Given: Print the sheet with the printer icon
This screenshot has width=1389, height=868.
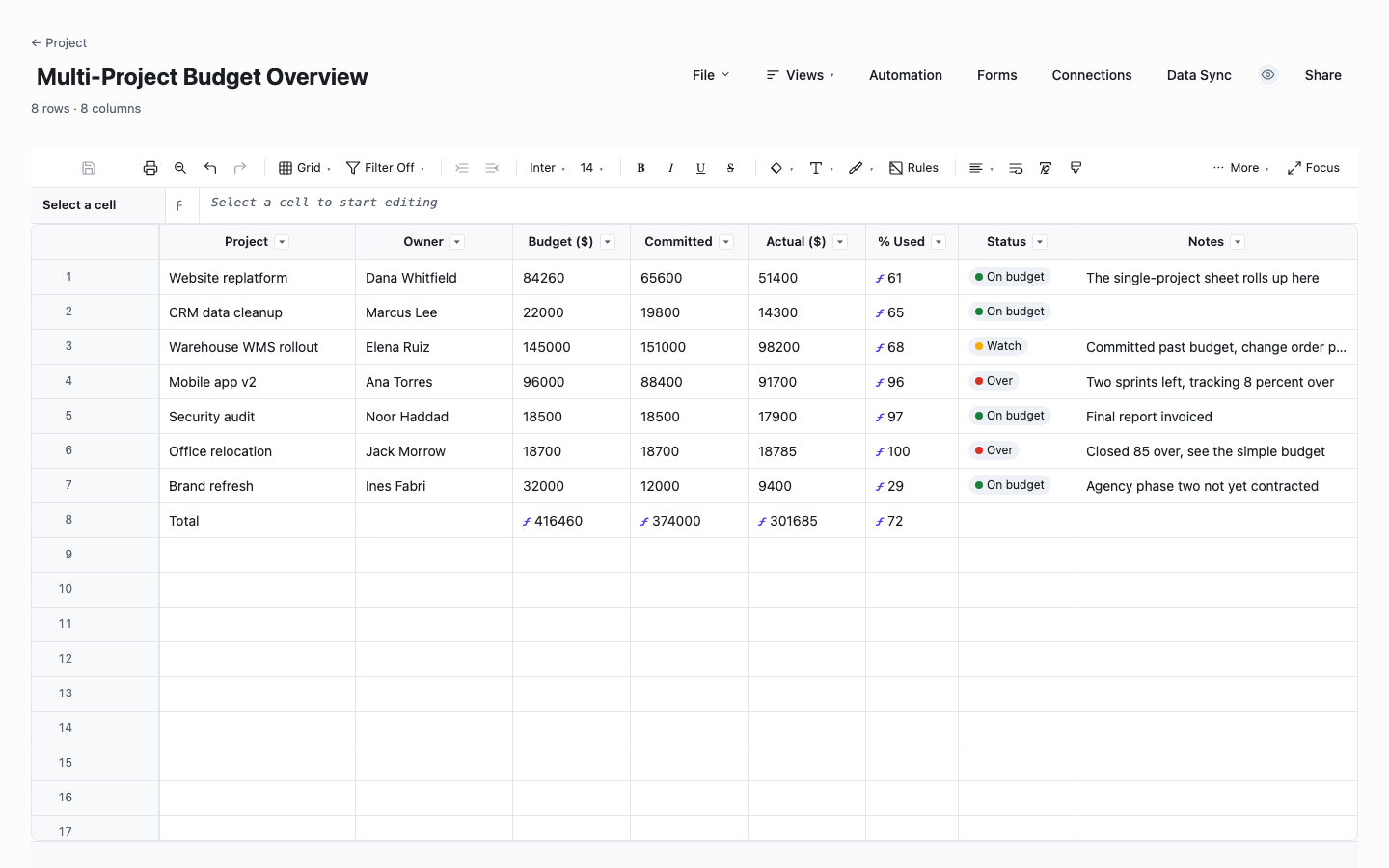Looking at the screenshot, I should click(x=150, y=168).
